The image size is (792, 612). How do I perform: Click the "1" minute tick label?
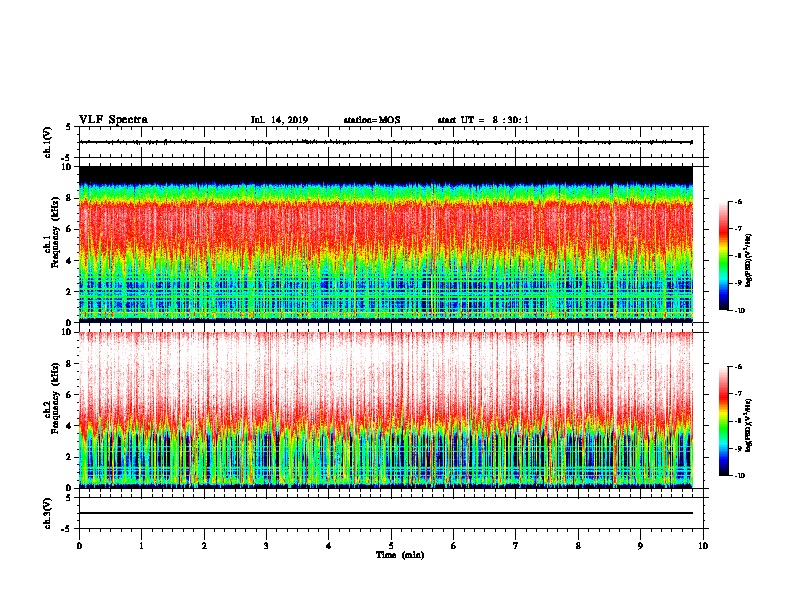(142, 546)
